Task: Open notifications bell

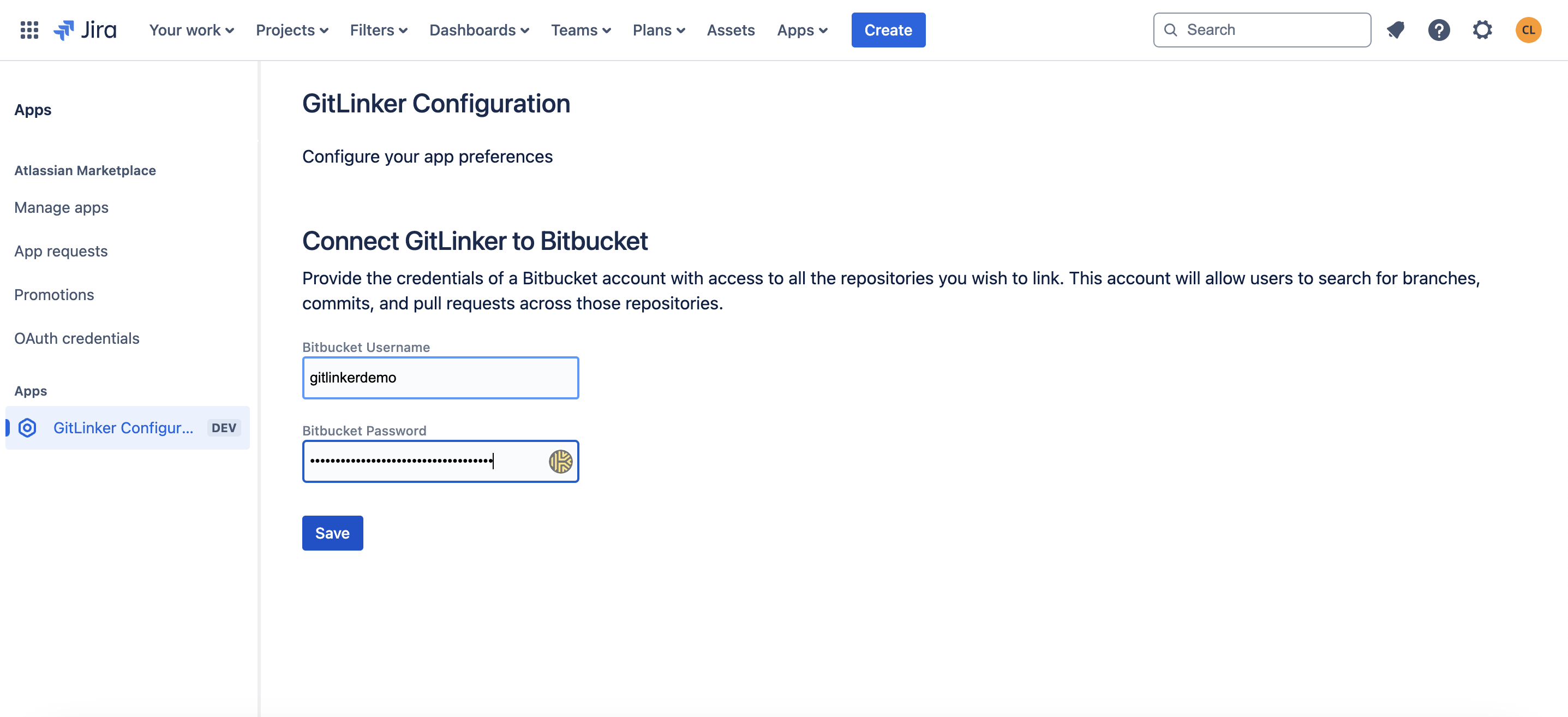Action: (x=1395, y=30)
